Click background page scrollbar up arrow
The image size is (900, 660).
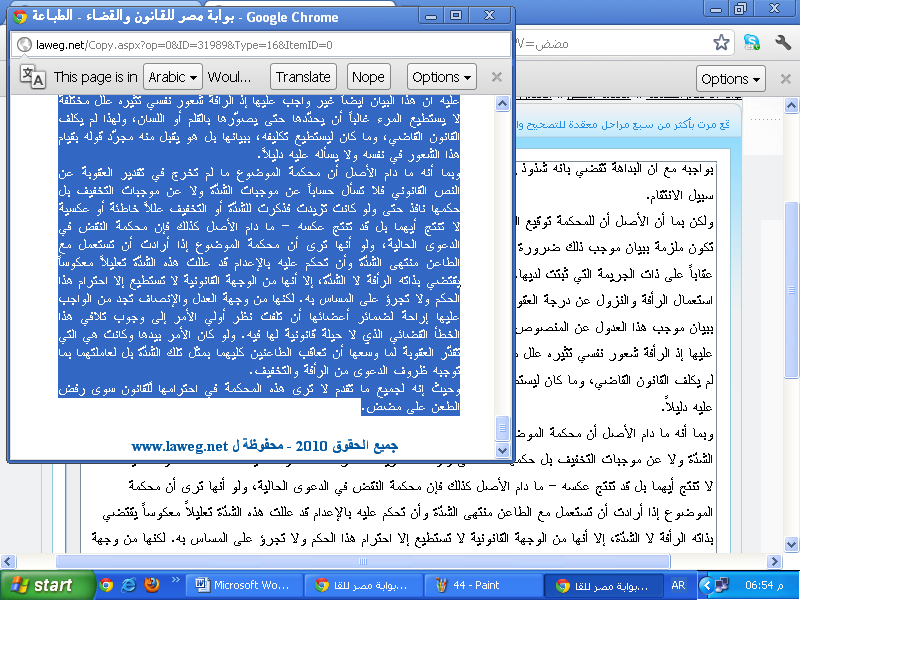(x=792, y=106)
